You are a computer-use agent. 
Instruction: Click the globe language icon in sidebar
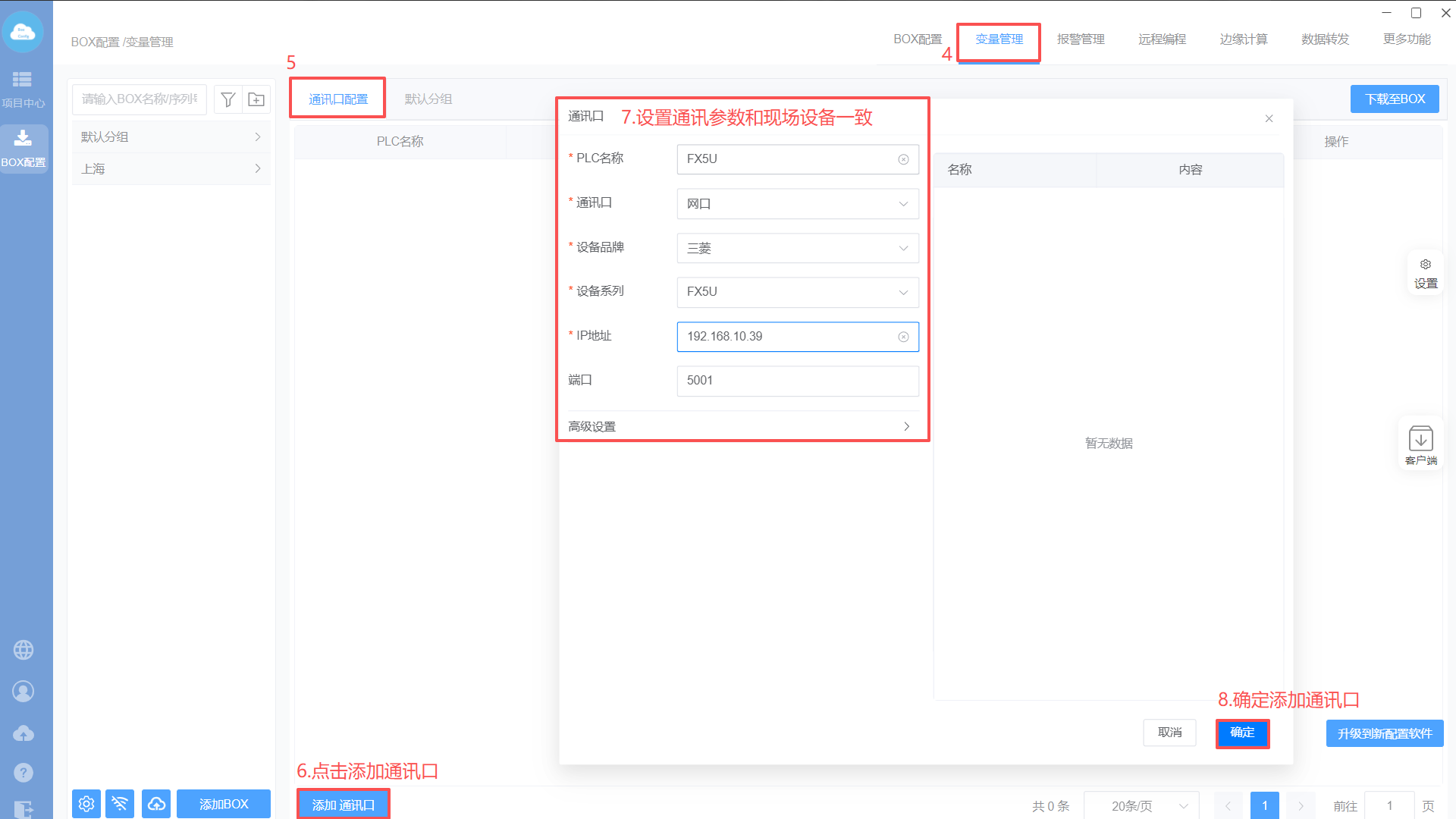[24, 650]
